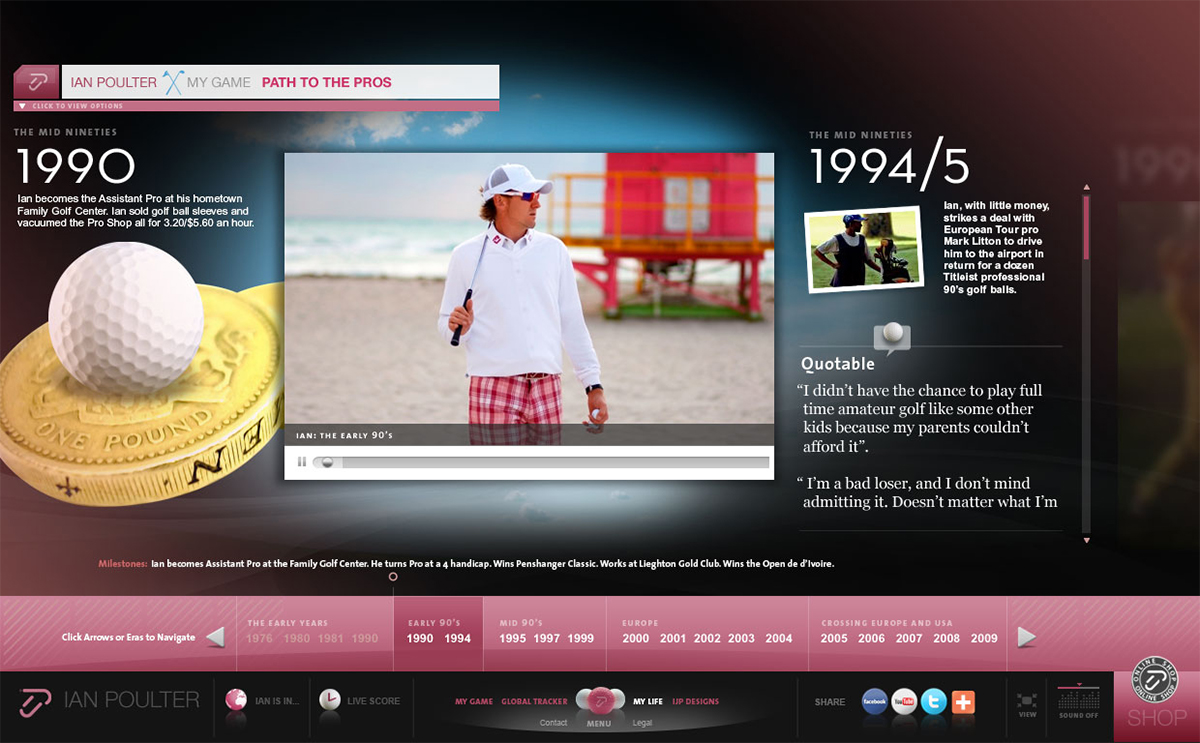This screenshot has height=743, width=1200.
Task: Navigate the timeline right with the arrow
Action: 1027,637
